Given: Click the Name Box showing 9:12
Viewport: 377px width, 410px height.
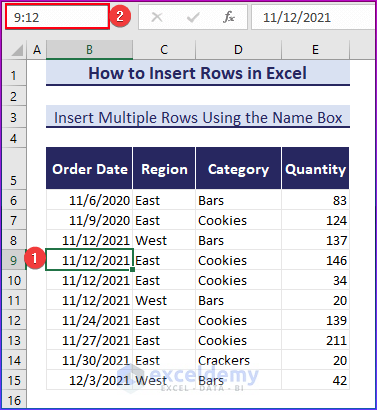Looking at the screenshot, I should click(x=57, y=17).
